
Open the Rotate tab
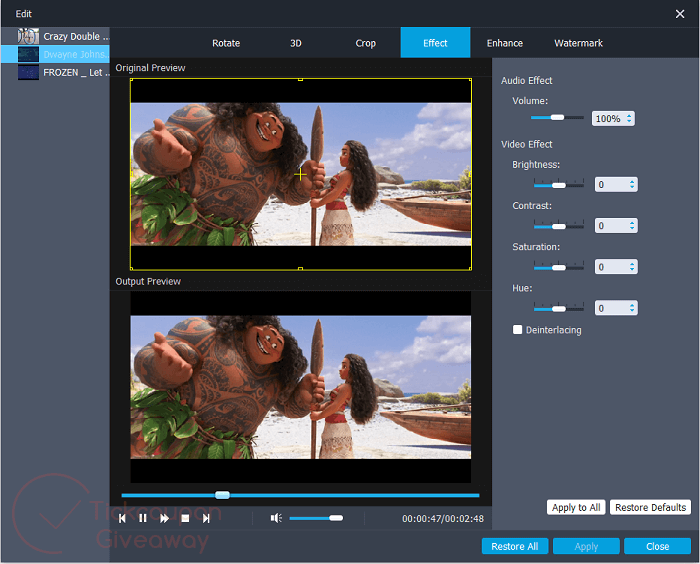point(226,43)
